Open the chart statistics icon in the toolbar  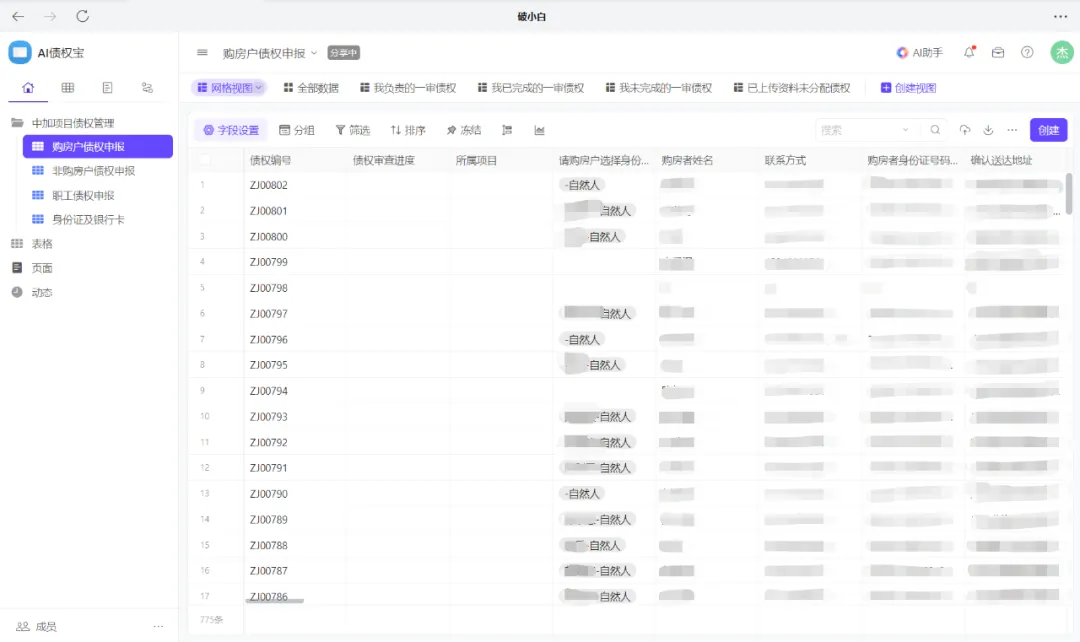tap(540, 130)
